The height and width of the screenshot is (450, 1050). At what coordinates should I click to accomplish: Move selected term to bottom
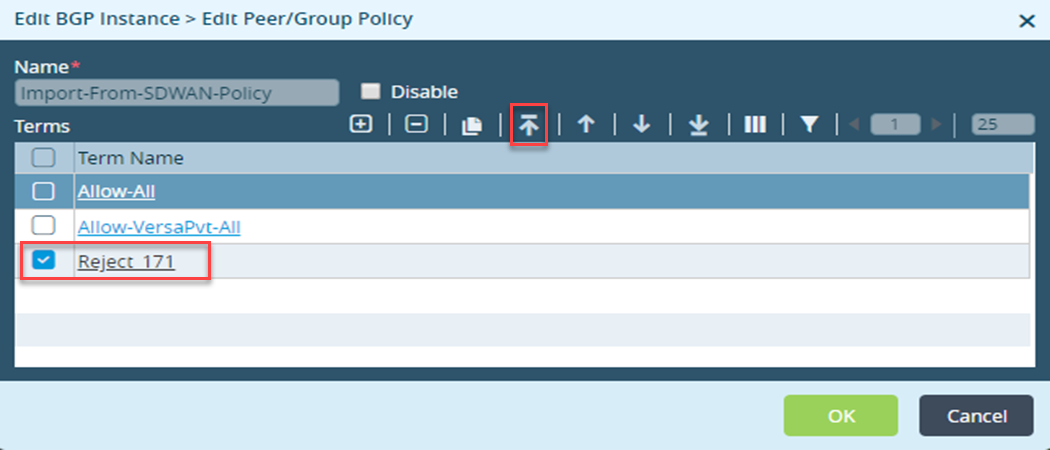[x=698, y=125]
